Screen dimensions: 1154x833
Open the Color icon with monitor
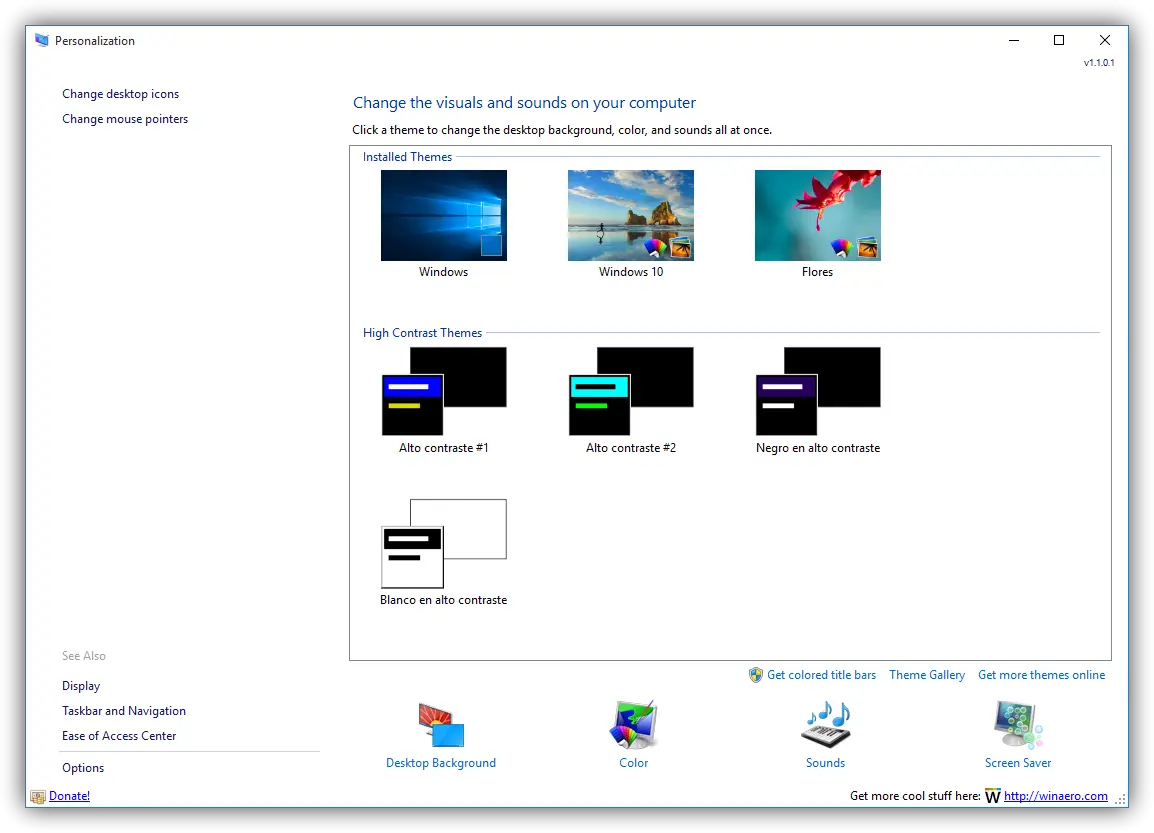634,726
